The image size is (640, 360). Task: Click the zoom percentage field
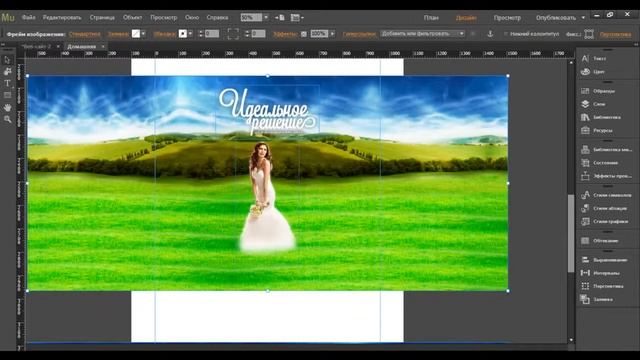pos(251,18)
